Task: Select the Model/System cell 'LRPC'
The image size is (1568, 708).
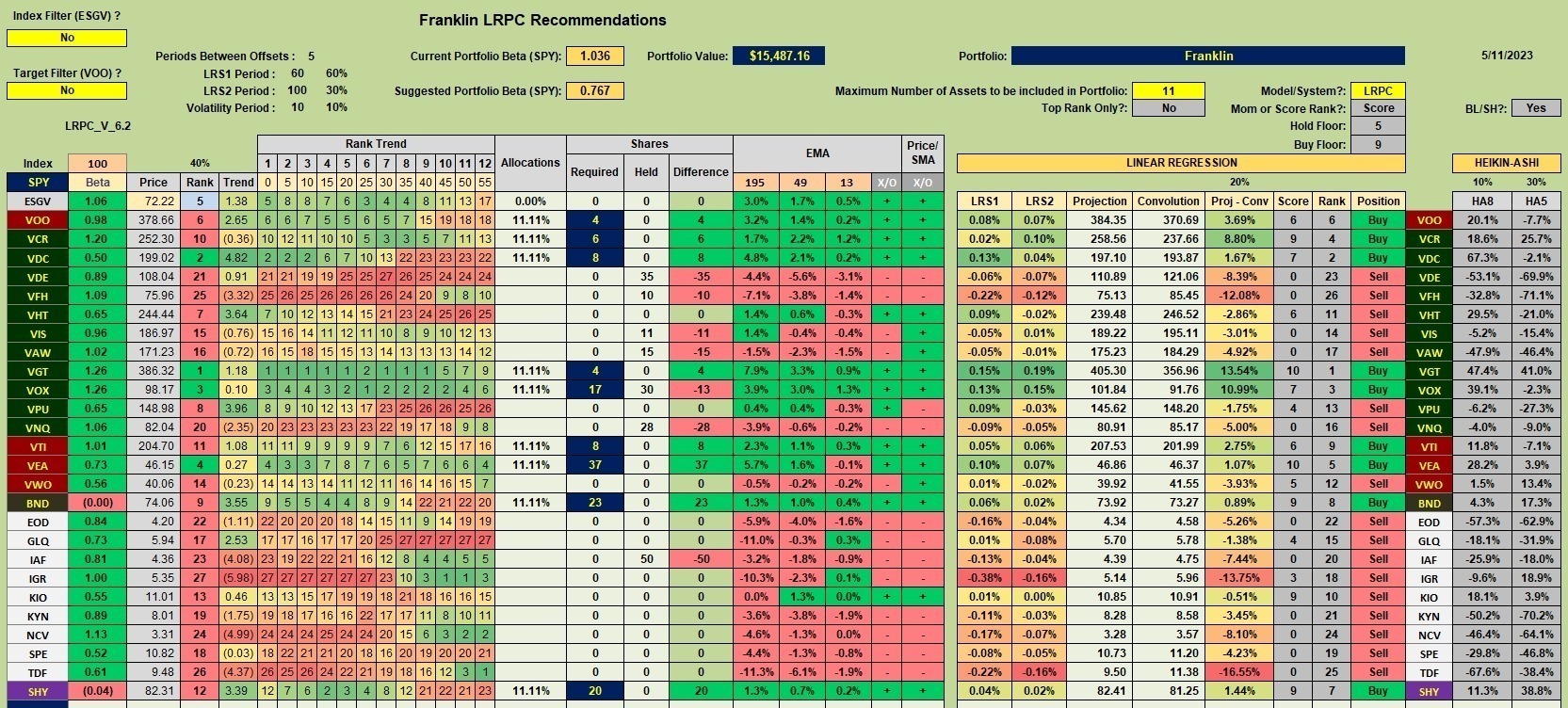Action: pyautogui.click(x=1378, y=90)
